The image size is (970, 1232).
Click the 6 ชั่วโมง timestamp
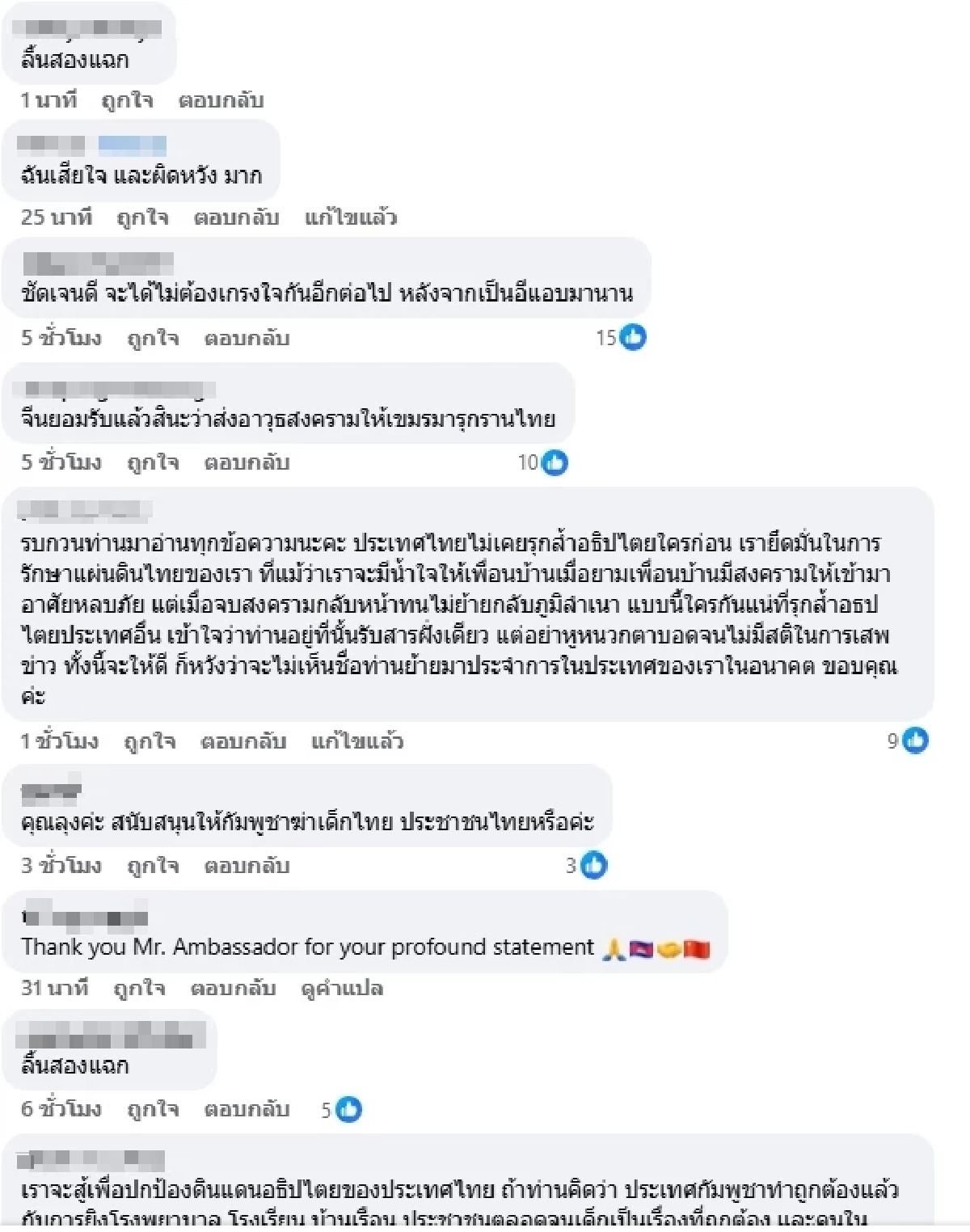tap(61, 1109)
